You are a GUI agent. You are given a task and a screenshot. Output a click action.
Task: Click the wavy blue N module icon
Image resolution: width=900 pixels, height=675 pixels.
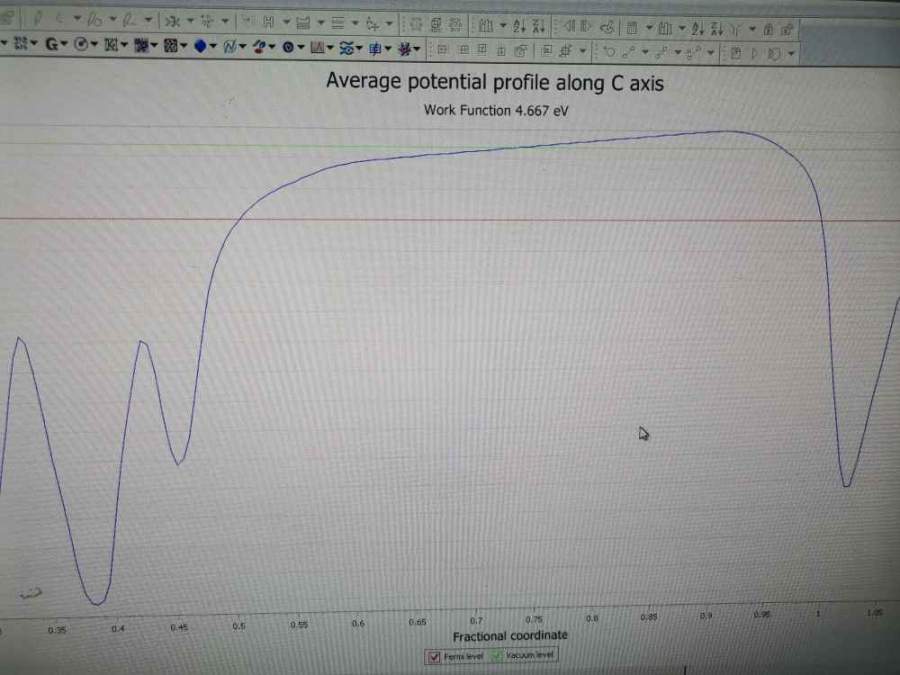click(230, 46)
